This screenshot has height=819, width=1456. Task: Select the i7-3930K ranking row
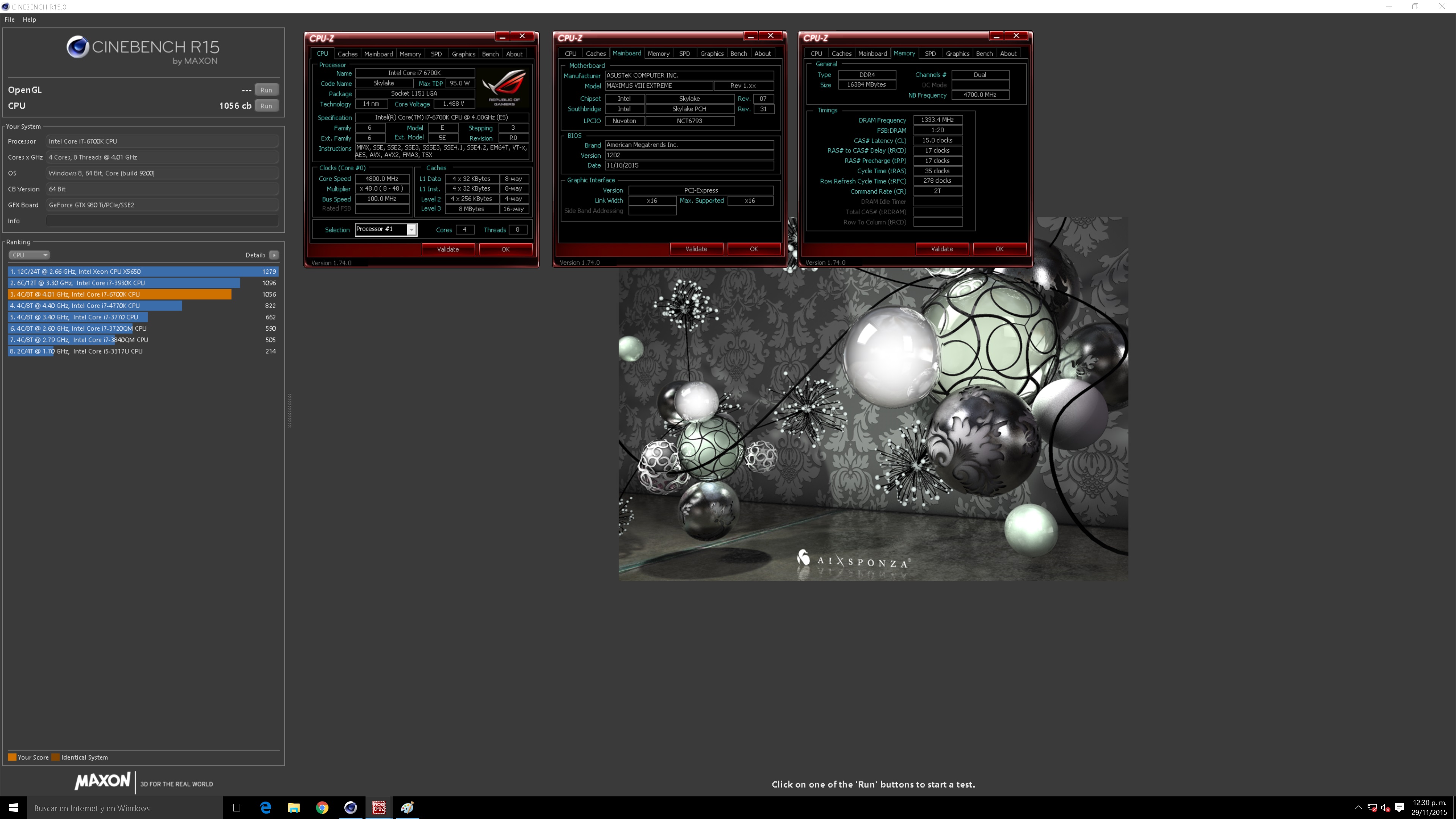point(143,282)
